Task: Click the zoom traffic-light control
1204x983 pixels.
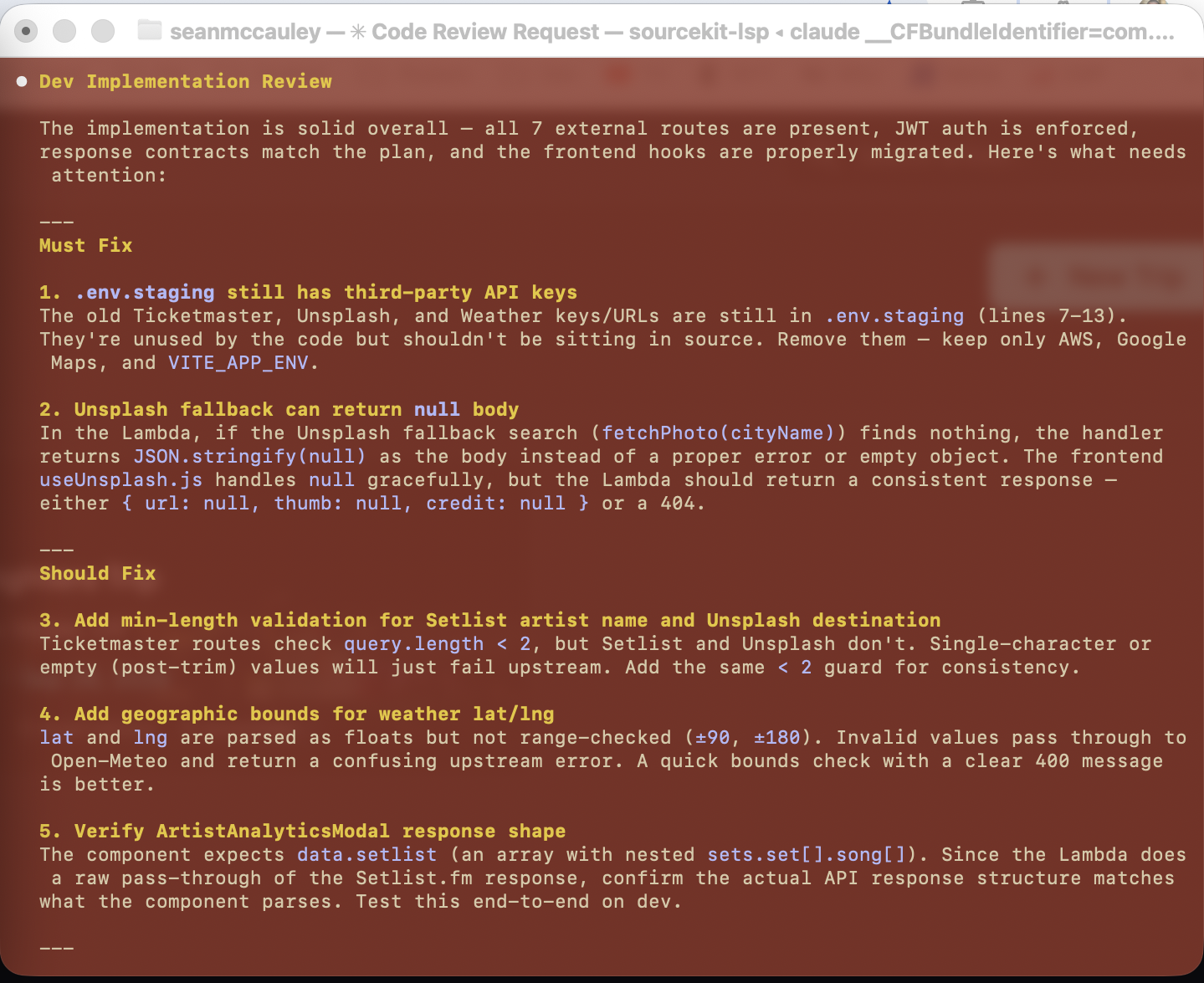Action: (102, 30)
